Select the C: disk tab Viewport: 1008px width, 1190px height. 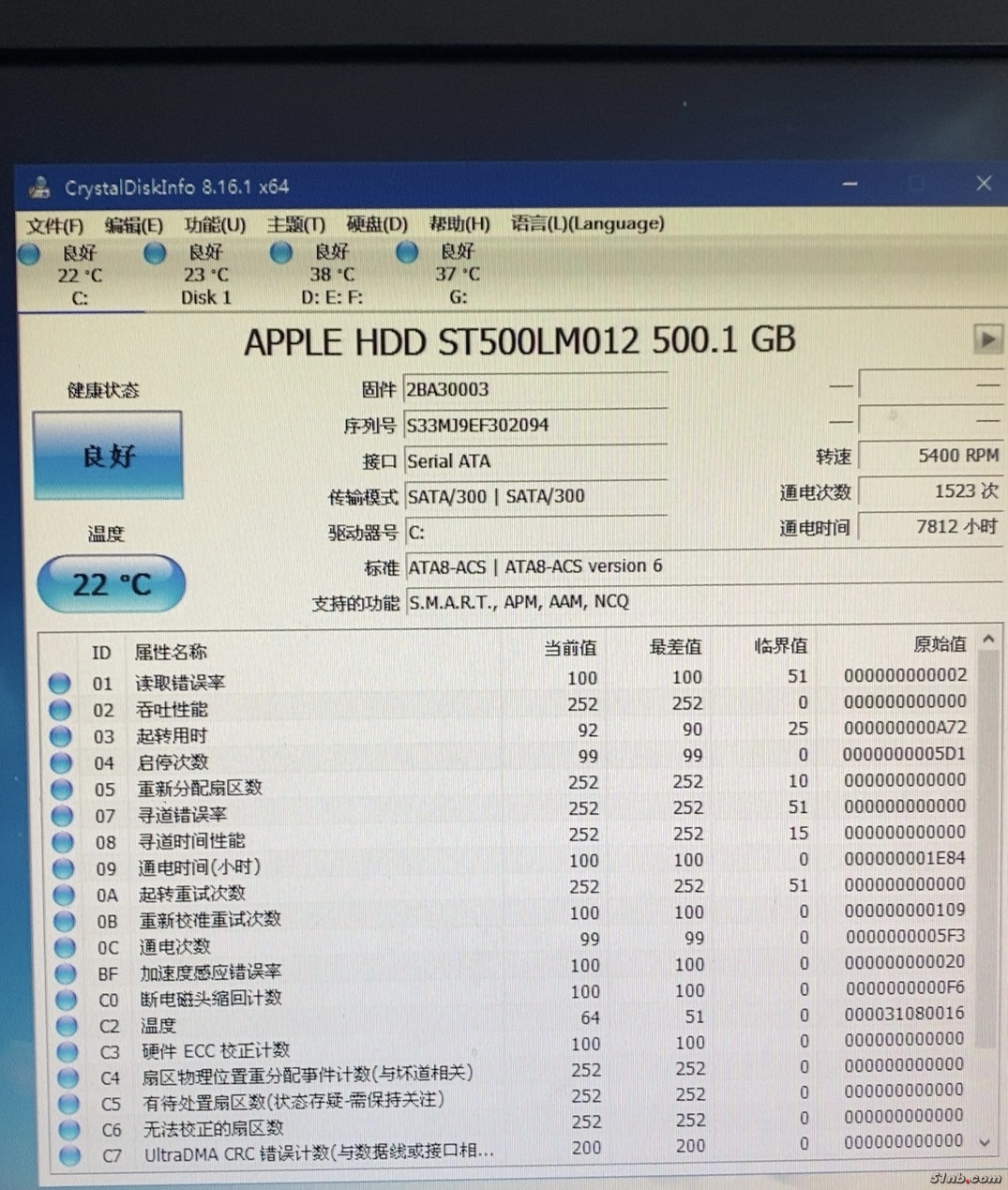pyautogui.click(x=80, y=276)
